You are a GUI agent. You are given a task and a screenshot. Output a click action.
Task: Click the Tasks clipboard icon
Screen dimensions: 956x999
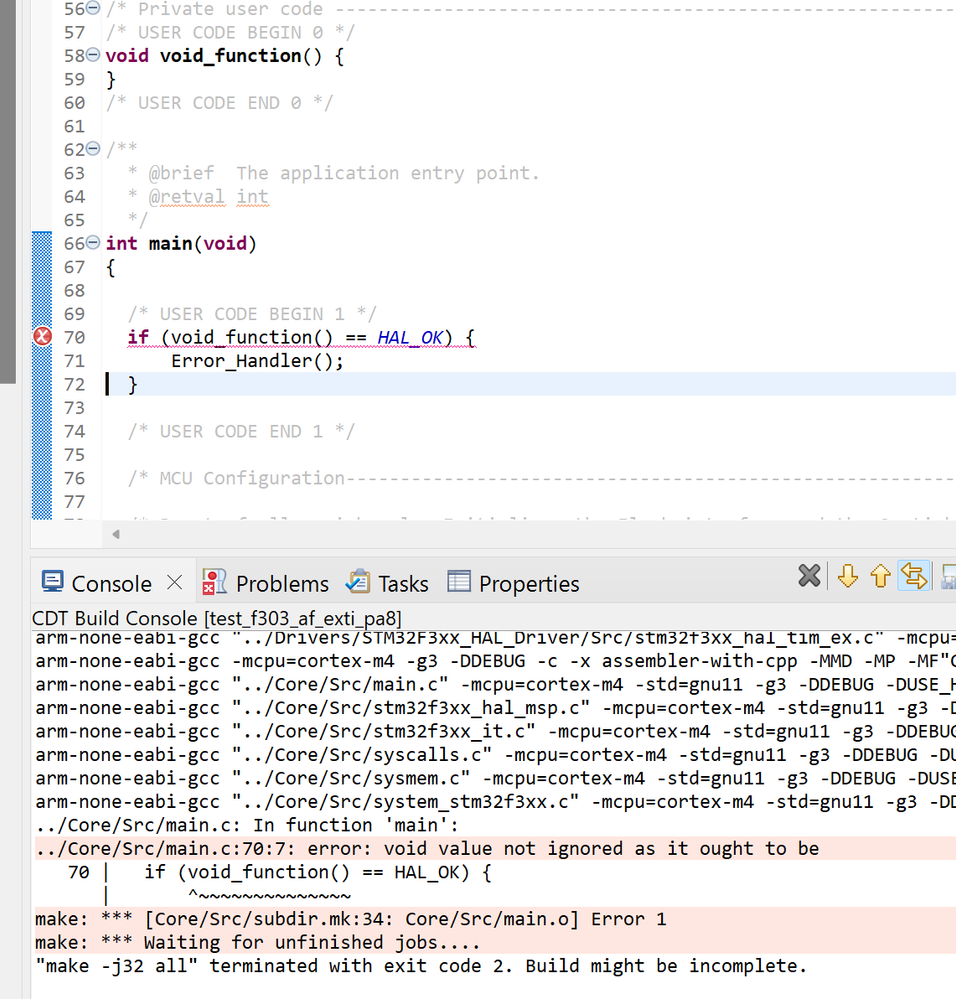tap(358, 582)
